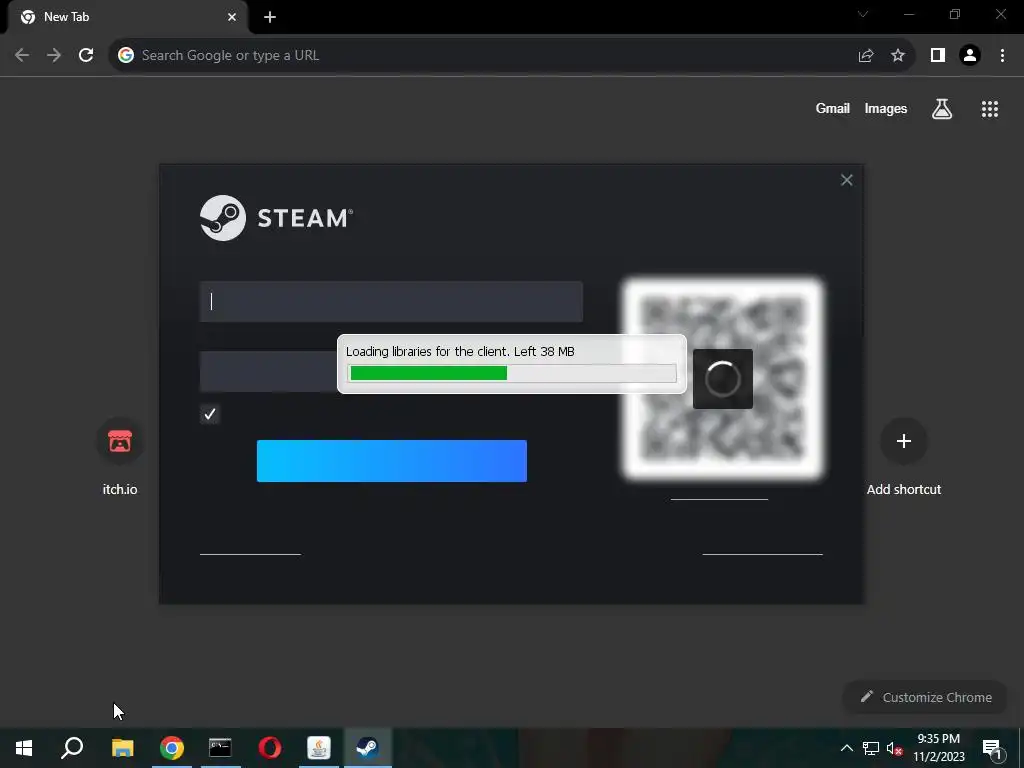Switch to Chrome in the taskbar
Viewport: 1024px width, 768px height.
pos(172,748)
